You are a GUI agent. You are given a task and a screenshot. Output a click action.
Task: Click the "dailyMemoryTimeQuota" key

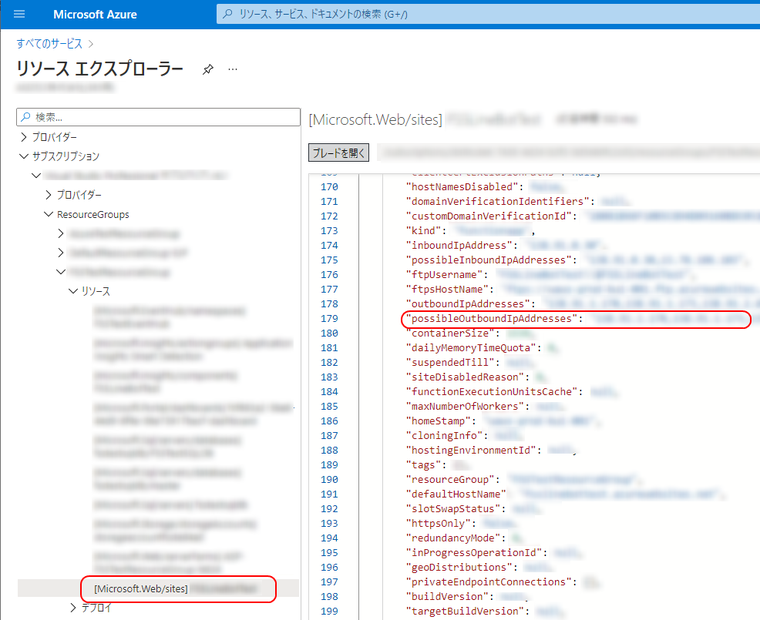pos(471,348)
